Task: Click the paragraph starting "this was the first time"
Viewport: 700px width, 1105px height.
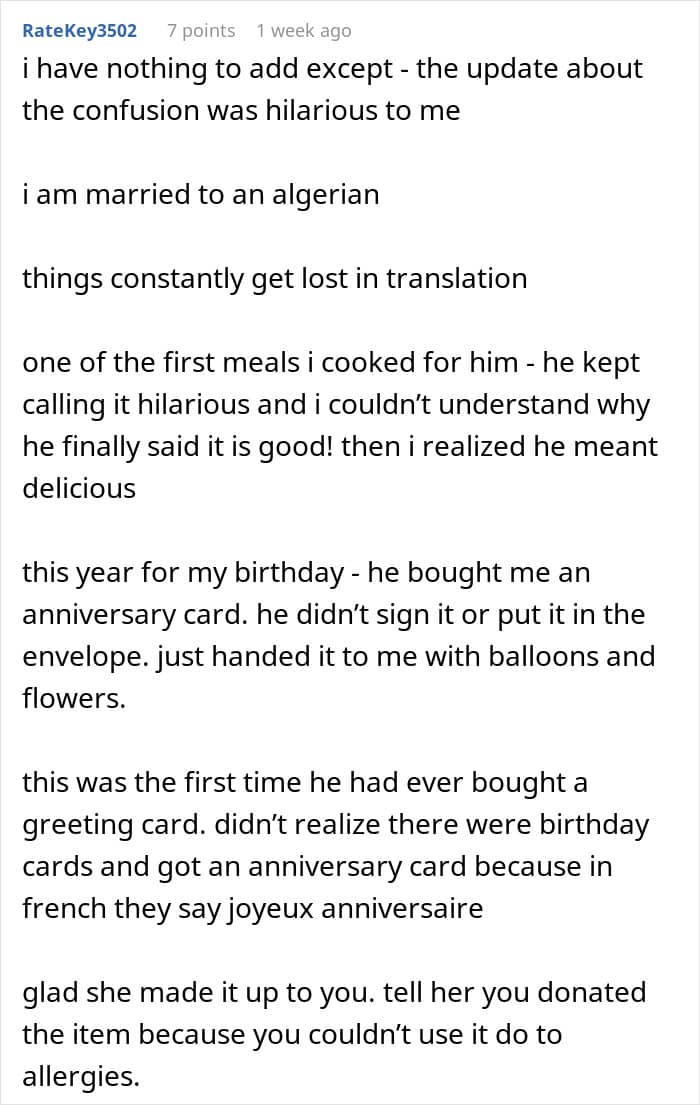Action: (336, 844)
